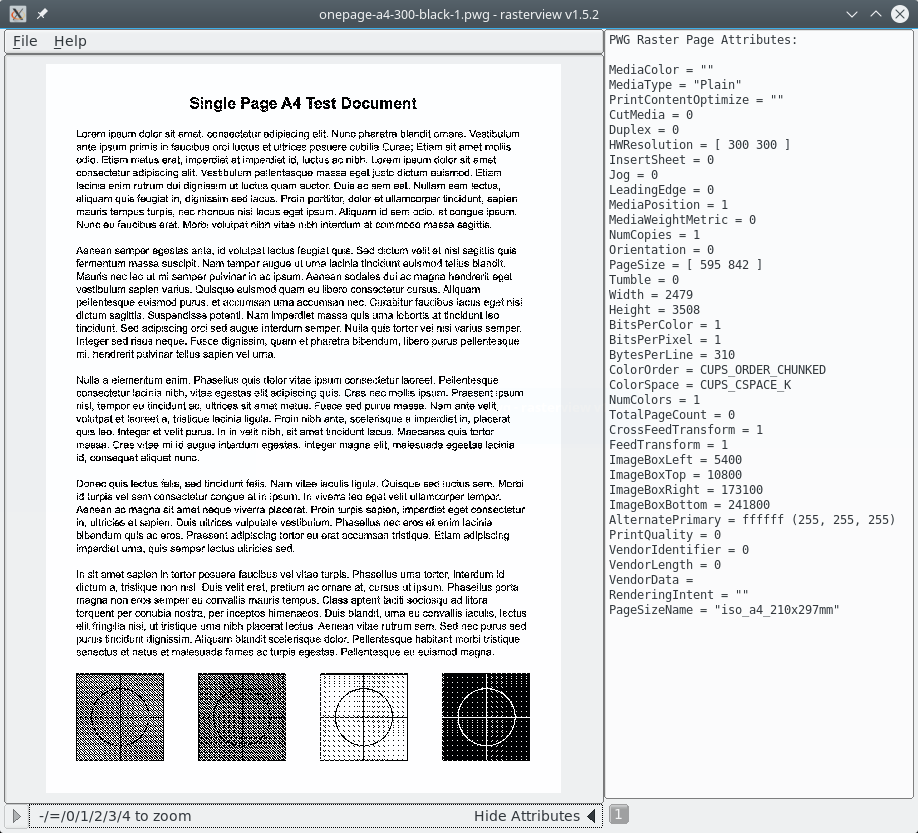
Task: Close the rasterview window
Action: [x=900, y=14]
